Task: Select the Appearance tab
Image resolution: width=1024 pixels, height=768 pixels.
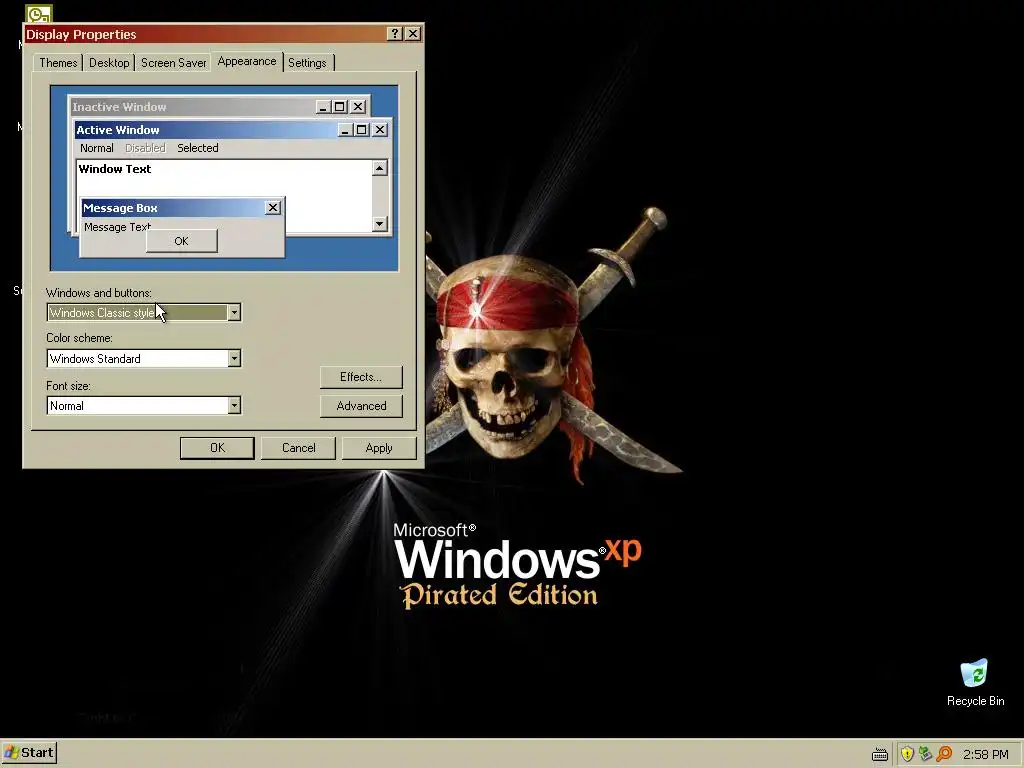Action: (x=247, y=61)
